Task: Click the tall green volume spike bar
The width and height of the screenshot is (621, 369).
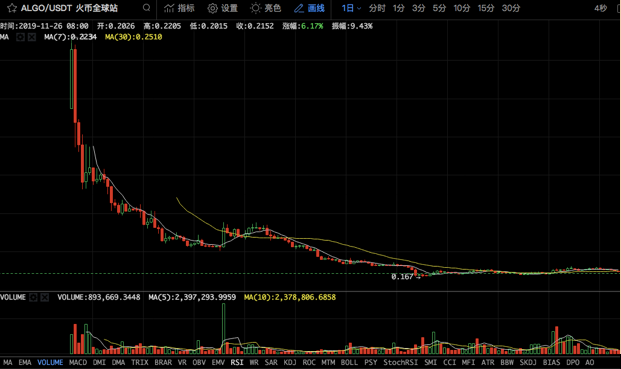Action: pyautogui.click(x=223, y=329)
